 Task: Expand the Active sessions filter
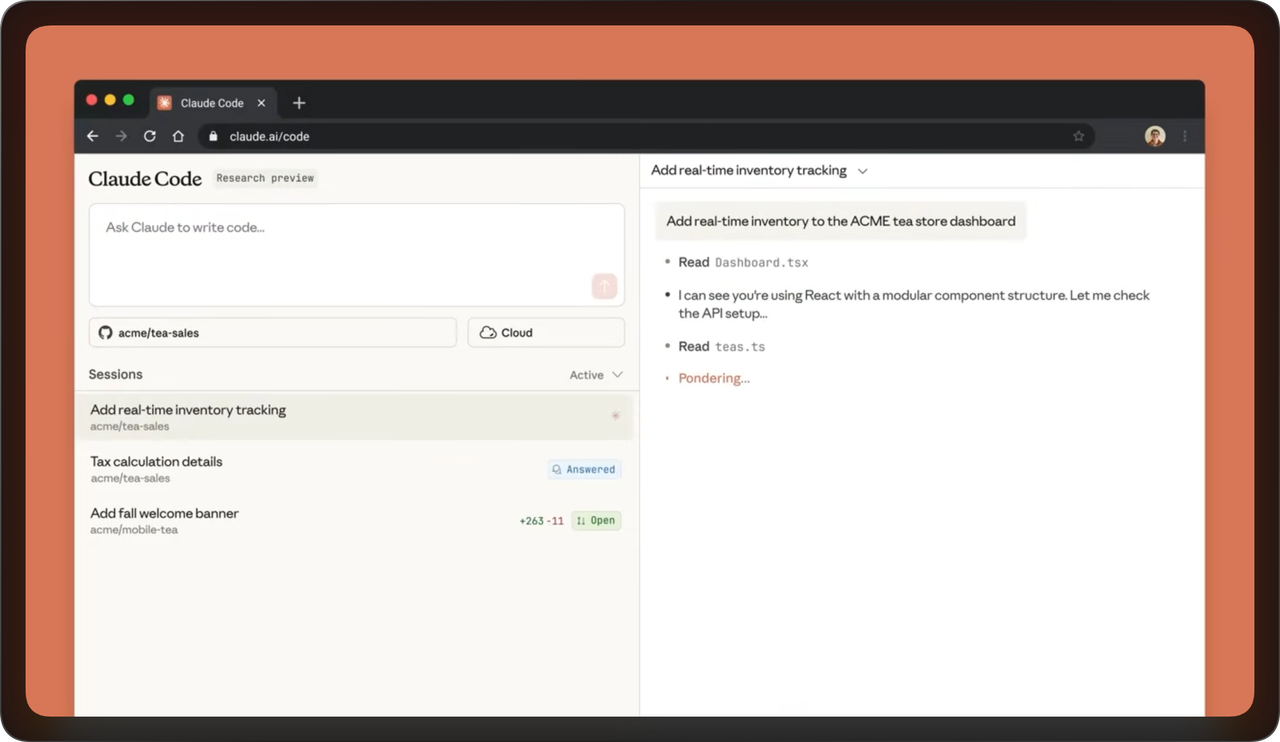(596, 375)
